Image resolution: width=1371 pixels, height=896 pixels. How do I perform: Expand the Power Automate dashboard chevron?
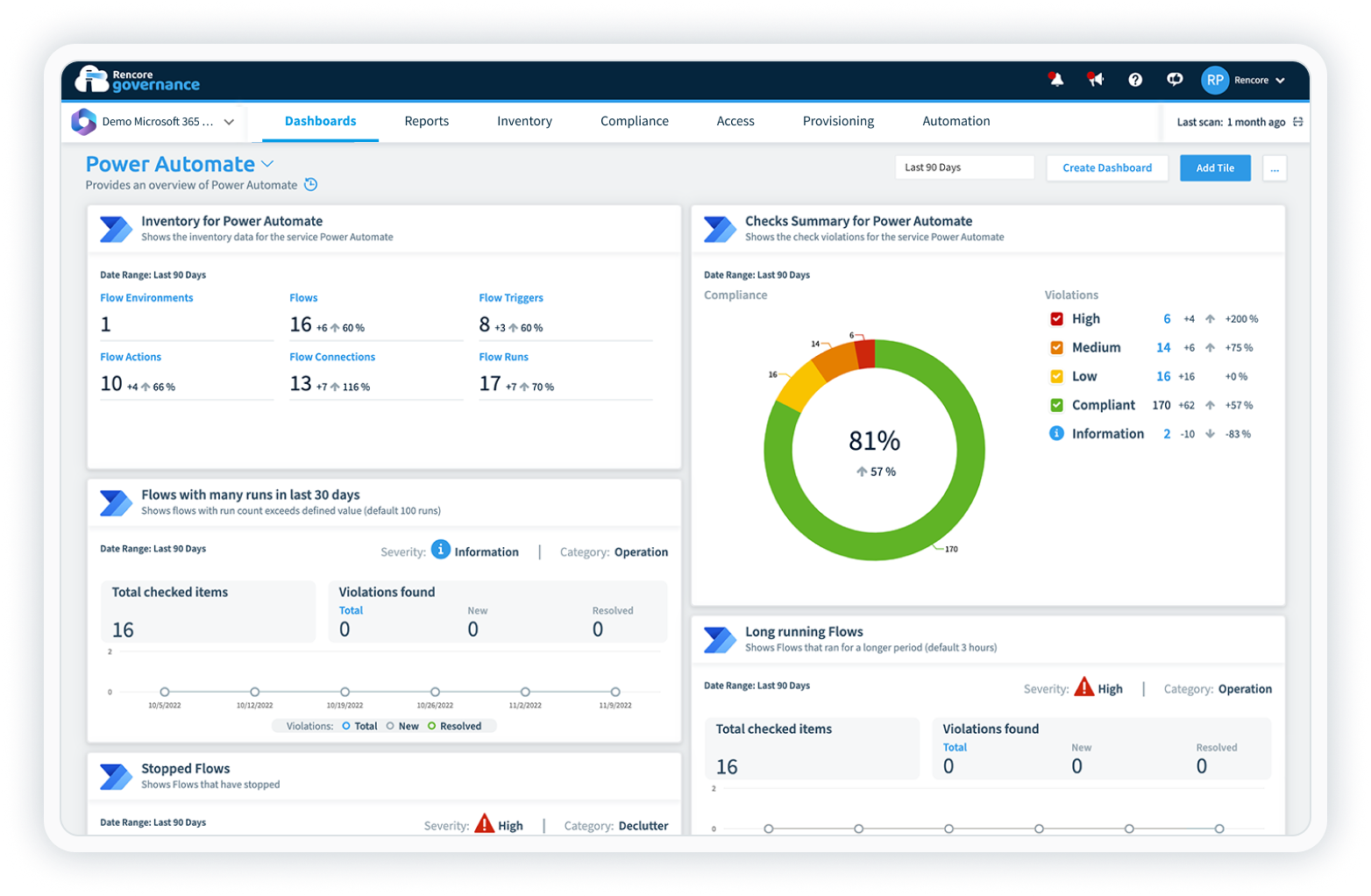click(267, 164)
